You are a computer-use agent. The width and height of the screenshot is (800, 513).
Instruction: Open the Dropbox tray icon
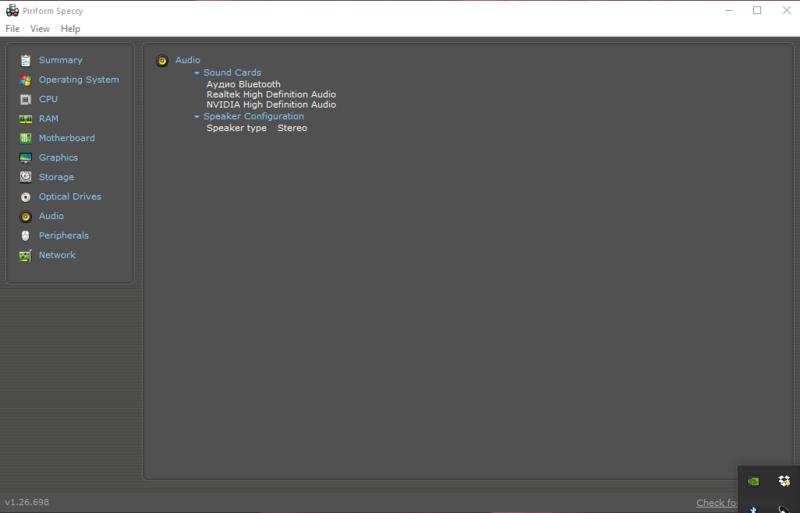784,481
